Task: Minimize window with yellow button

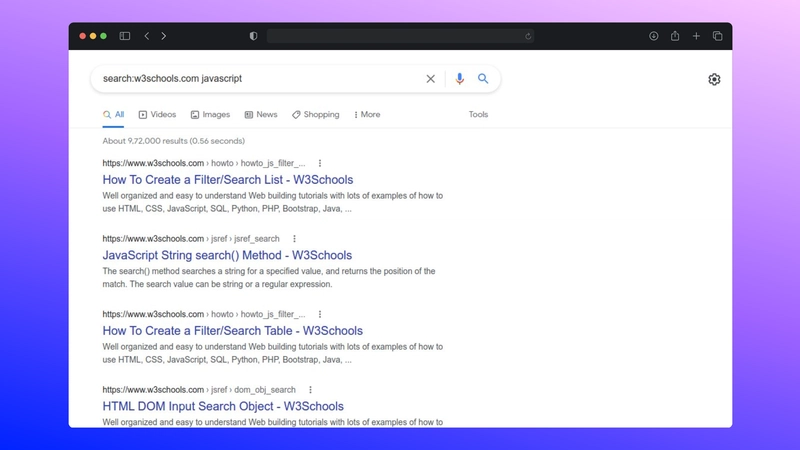Action: point(93,36)
